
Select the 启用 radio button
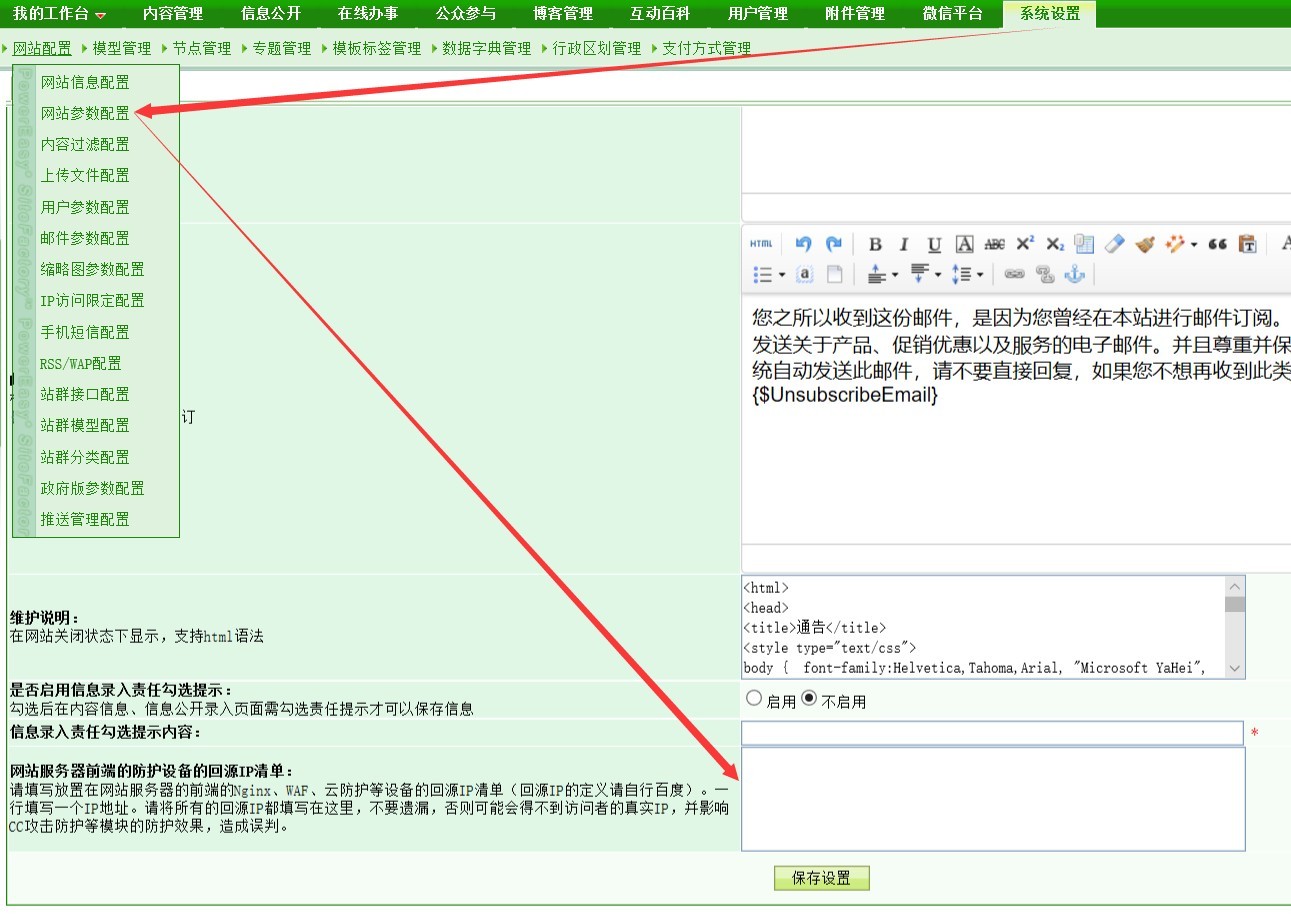(x=754, y=698)
